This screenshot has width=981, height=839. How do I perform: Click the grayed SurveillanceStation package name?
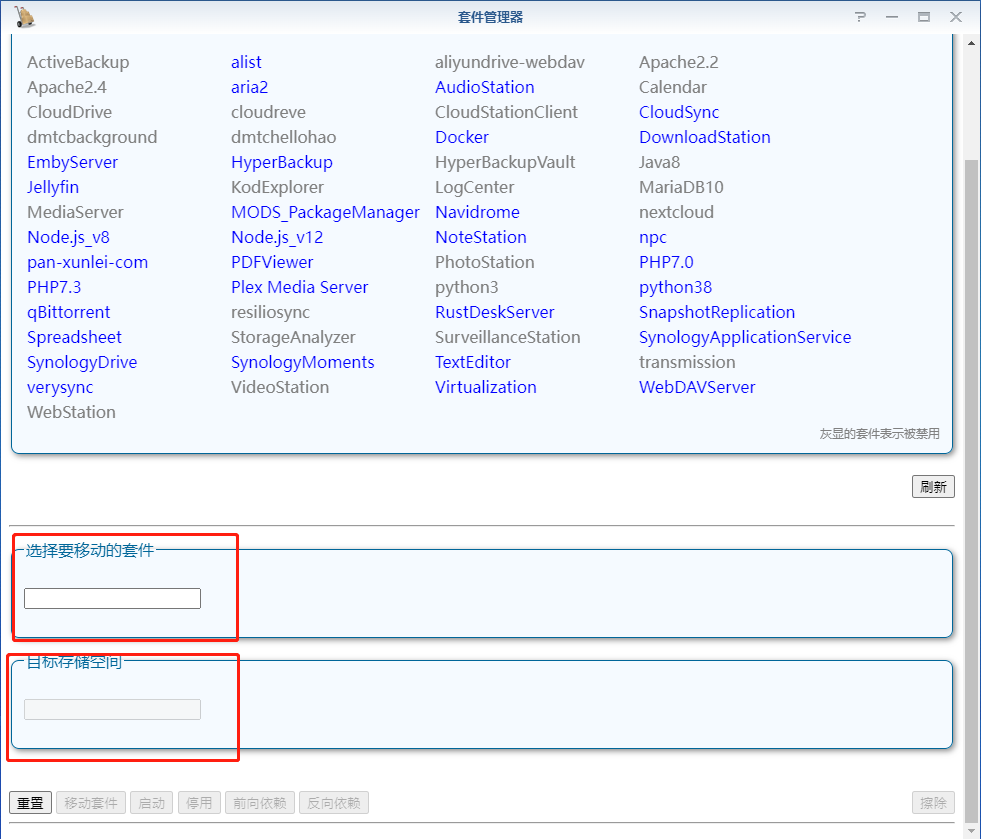tap(507, 337)
